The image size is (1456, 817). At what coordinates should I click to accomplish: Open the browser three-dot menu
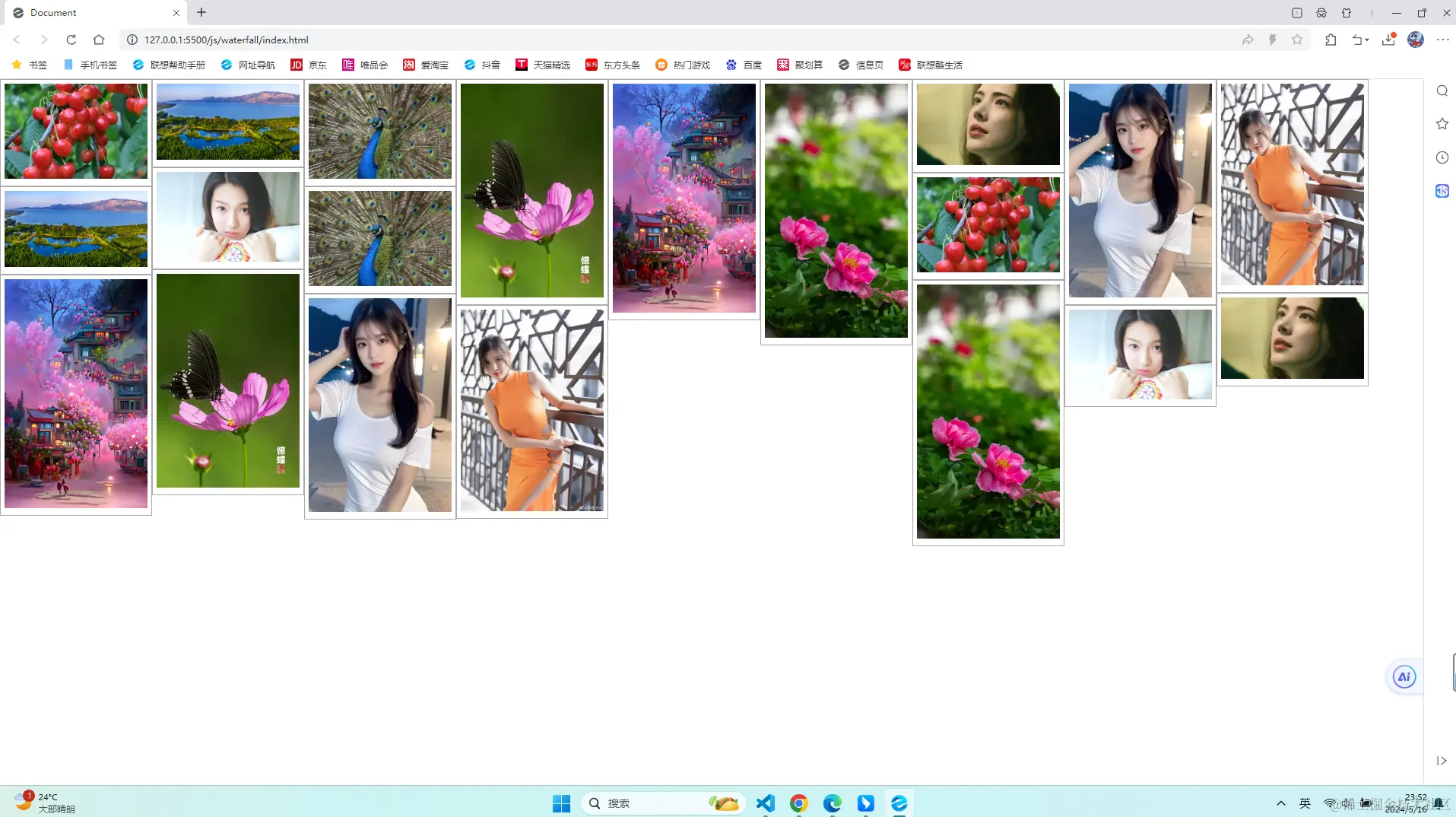(1443, 40)
